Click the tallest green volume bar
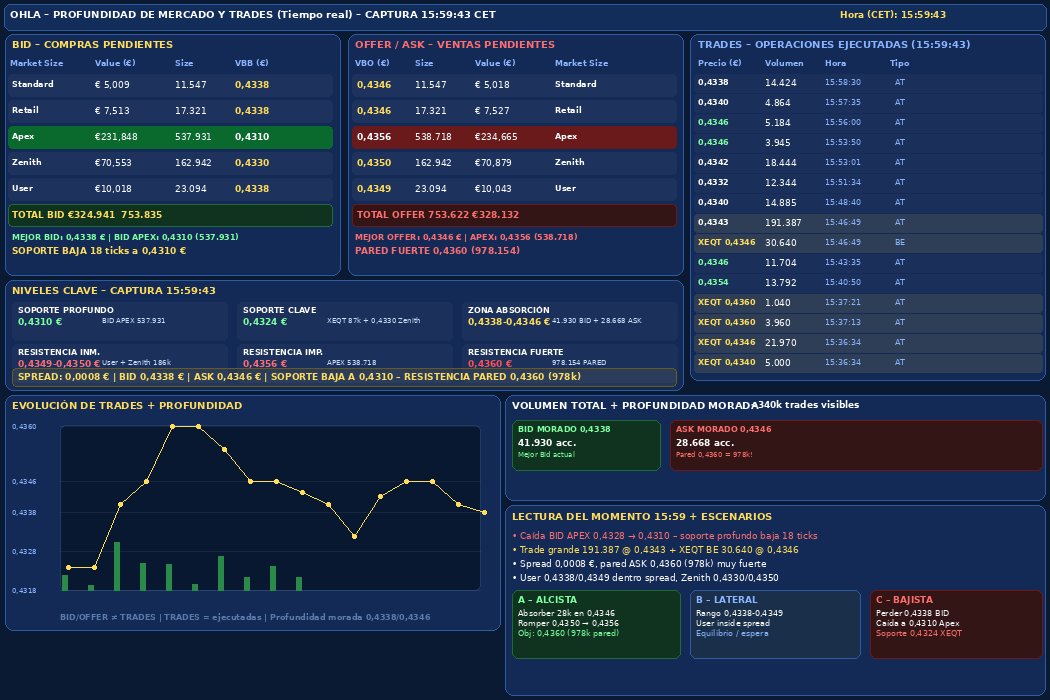Screen dimensions: 1050x700 [117, 566]
